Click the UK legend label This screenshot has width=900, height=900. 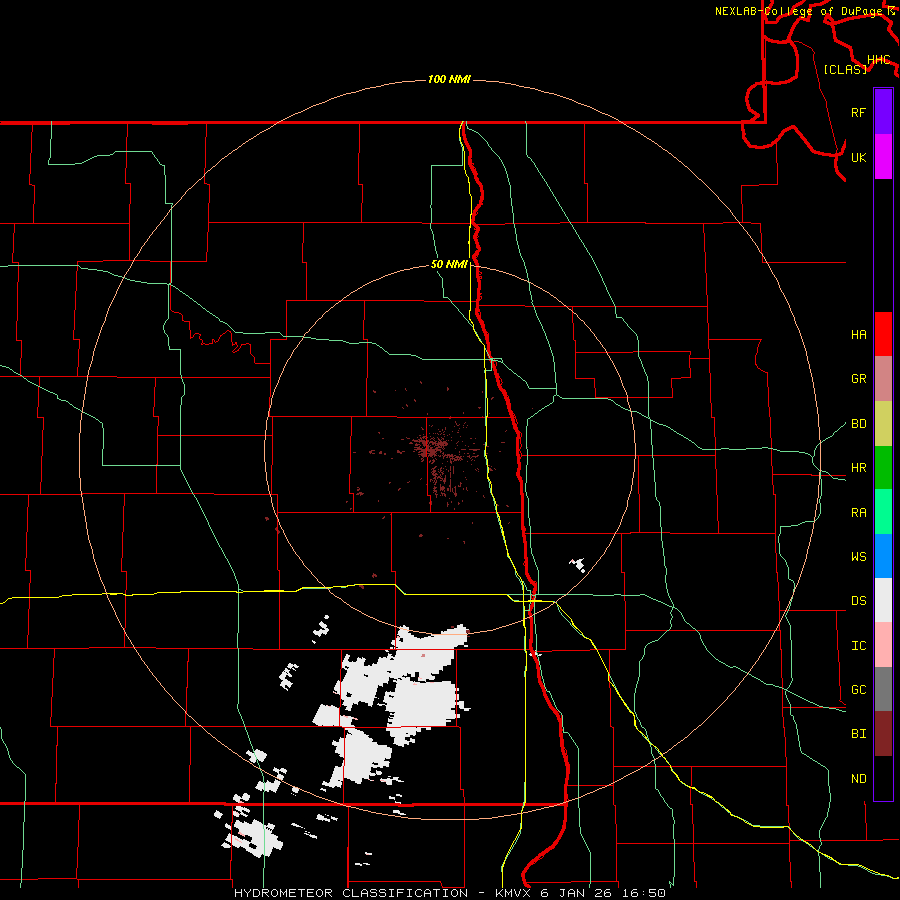pyautogui.click(x=859, y=157)
